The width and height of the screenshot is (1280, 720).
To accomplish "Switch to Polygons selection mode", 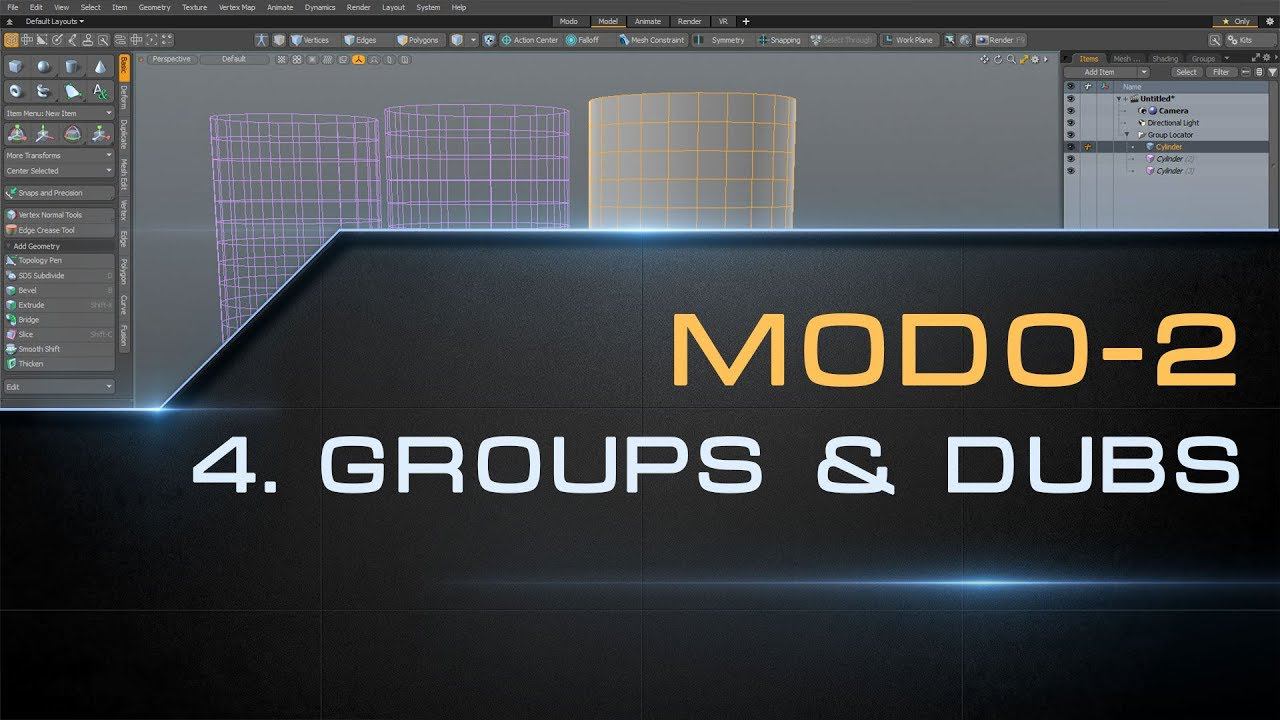I will pos(418,40).
